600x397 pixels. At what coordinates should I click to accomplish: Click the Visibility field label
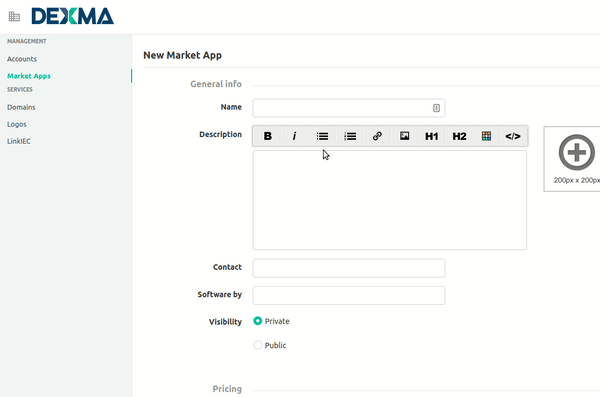click(225, 322)
